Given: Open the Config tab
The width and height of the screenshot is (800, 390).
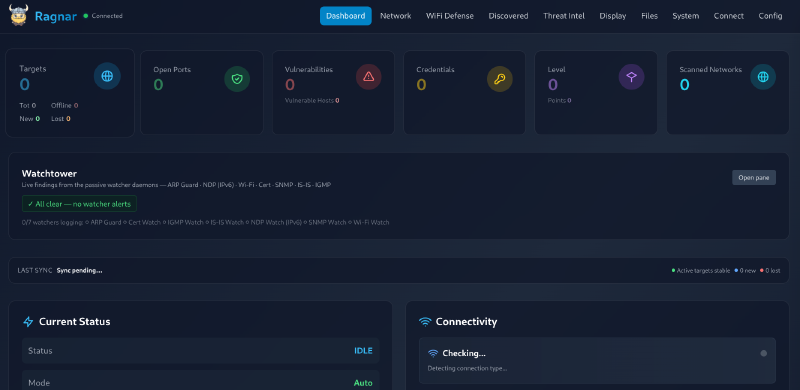Looking at the screenshot, I should coord(770,16).
